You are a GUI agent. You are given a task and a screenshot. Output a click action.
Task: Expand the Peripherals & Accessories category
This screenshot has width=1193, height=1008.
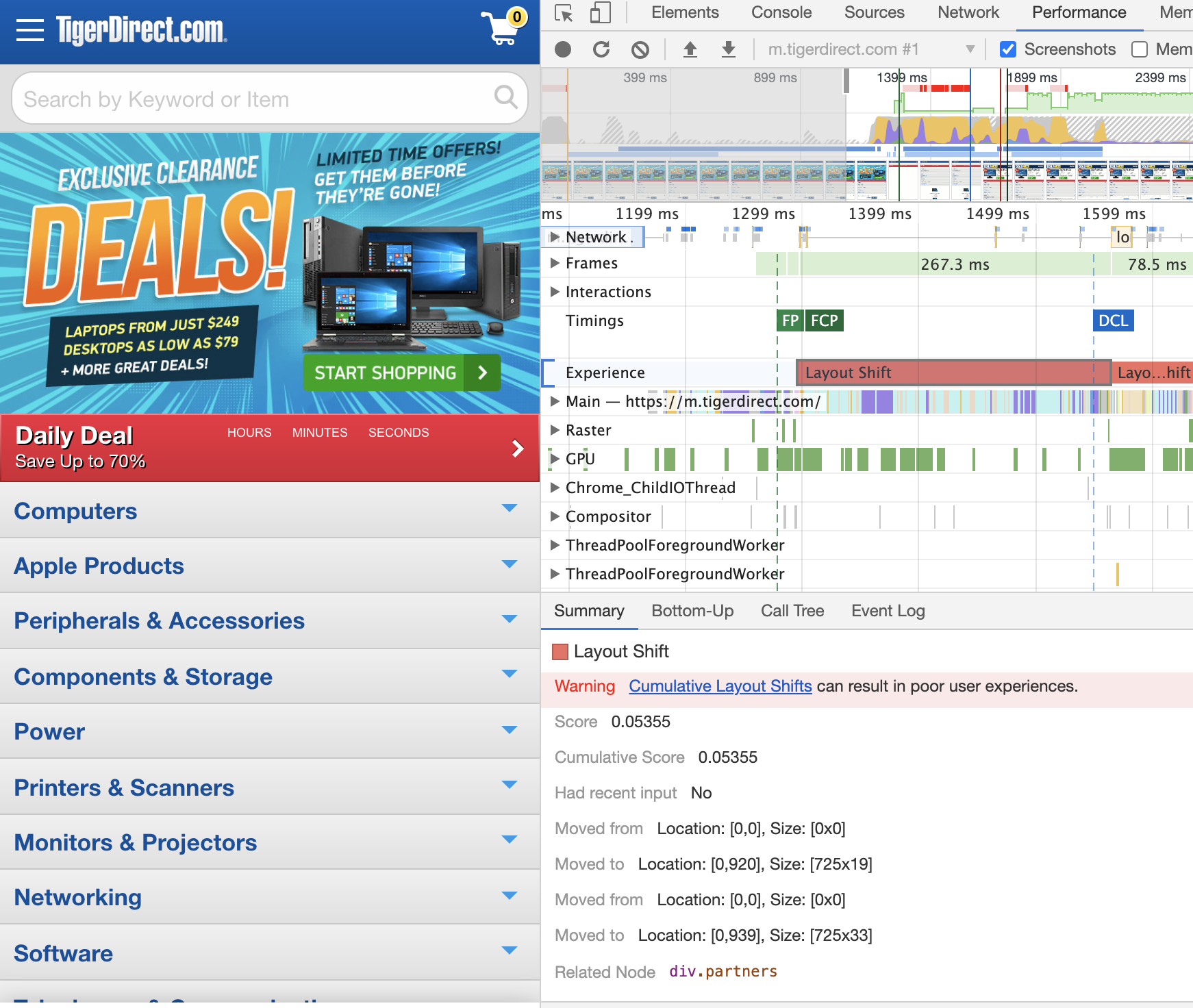pyautogui.click(x=270, y=620)
